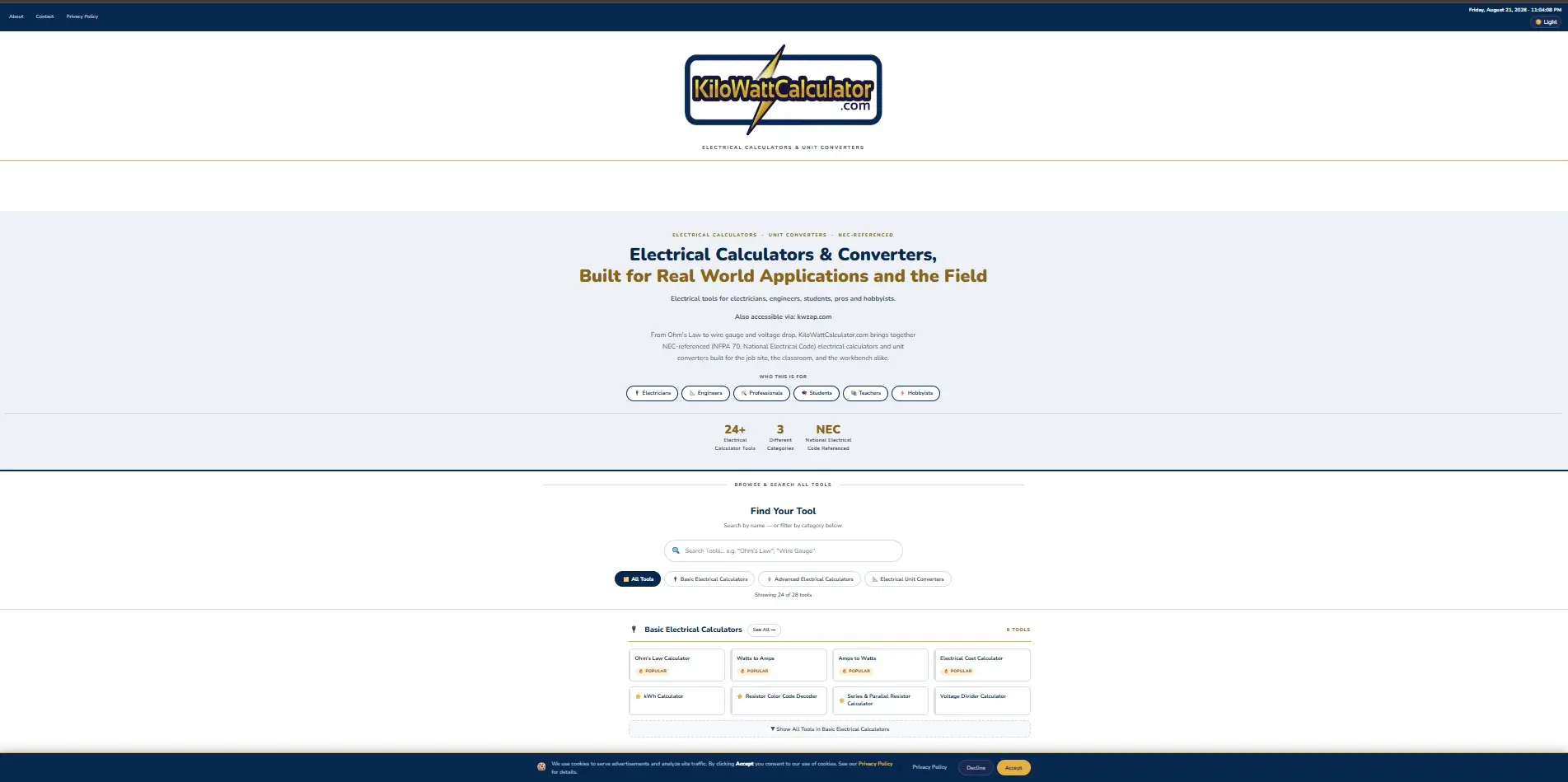Screen dimensions: 1568x782
Task: Click the cookie icon in consent banner
Action: click(x=541, y=767)
